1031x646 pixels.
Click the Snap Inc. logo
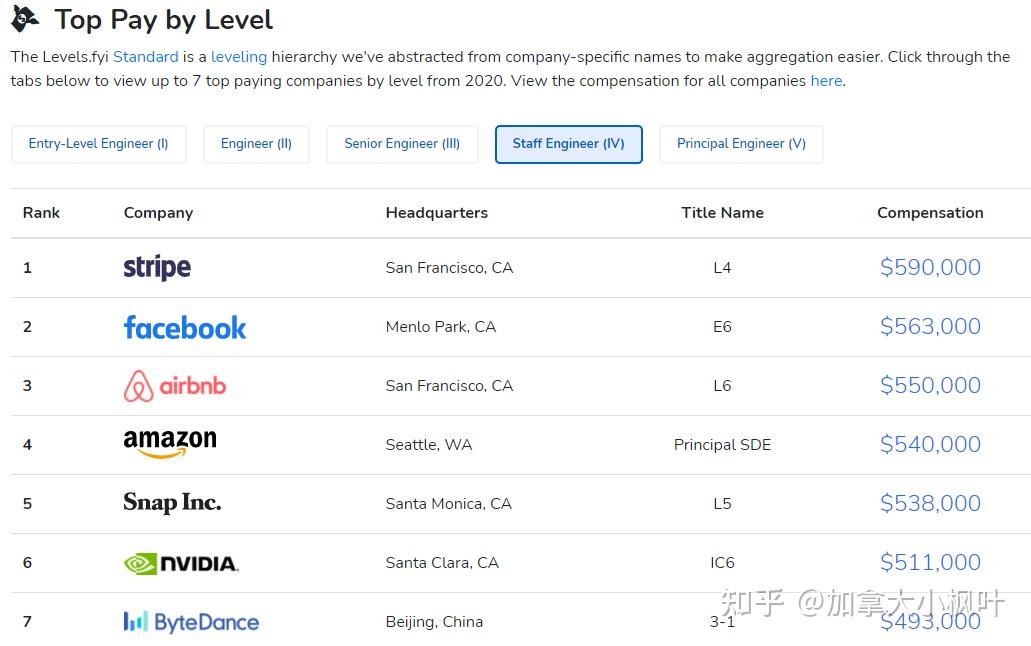pyautogui.click(x=172, y=503)
